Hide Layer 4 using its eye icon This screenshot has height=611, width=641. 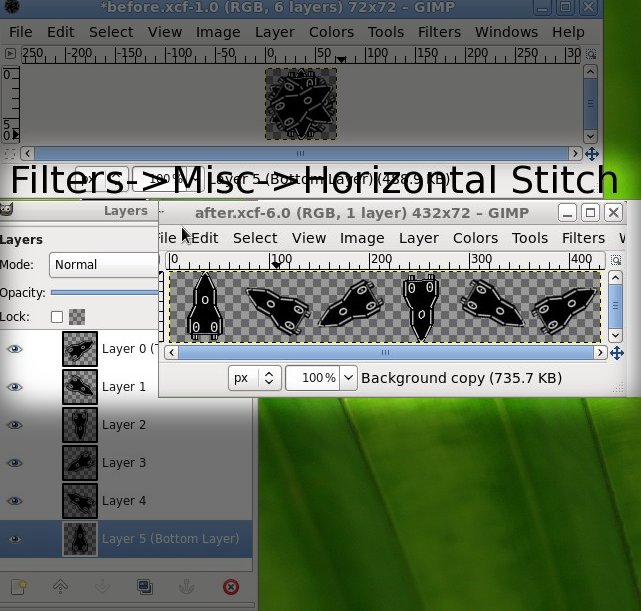point(15,501)
